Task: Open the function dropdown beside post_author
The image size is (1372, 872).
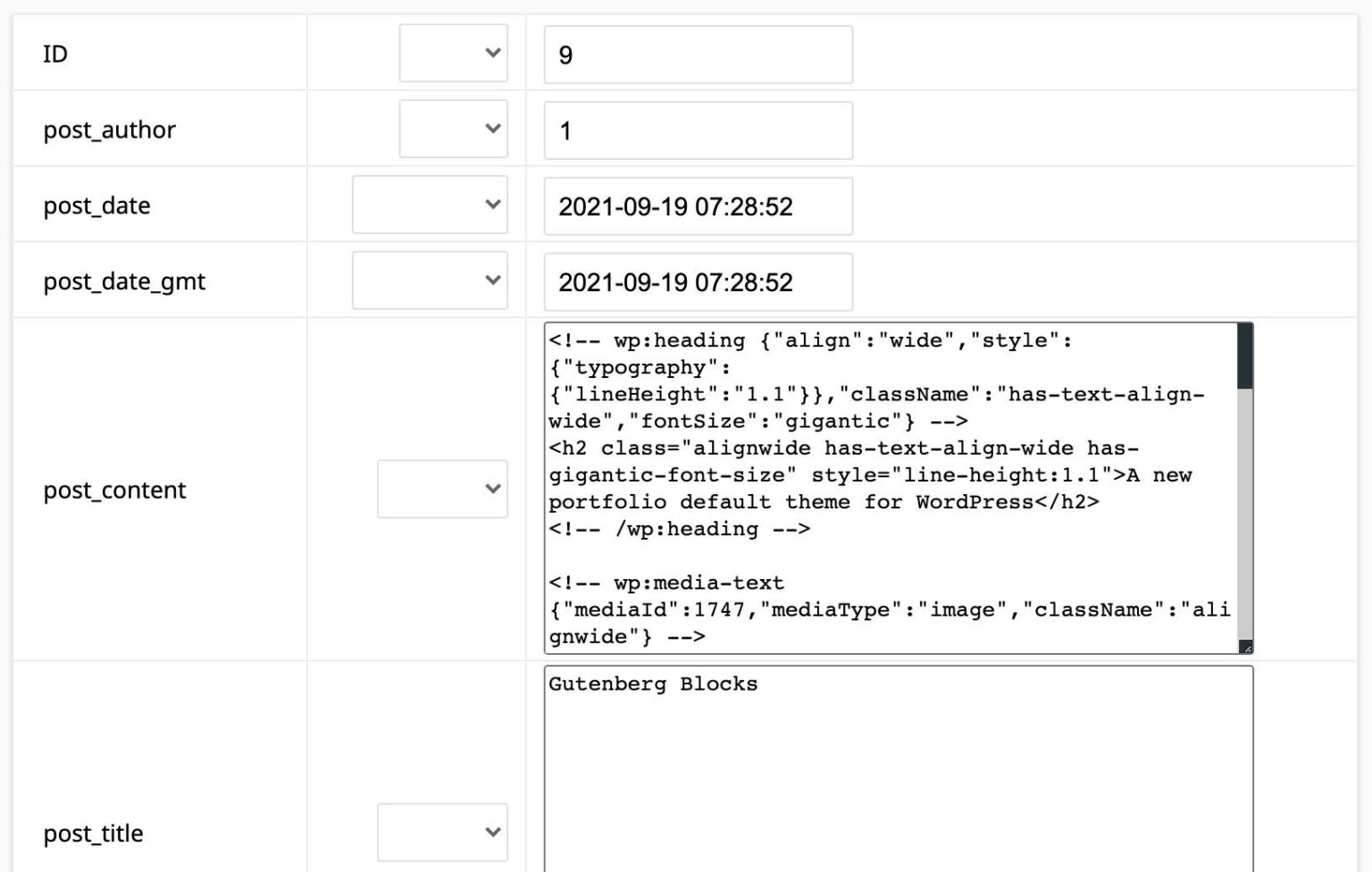Action: [x=453, y=129]
